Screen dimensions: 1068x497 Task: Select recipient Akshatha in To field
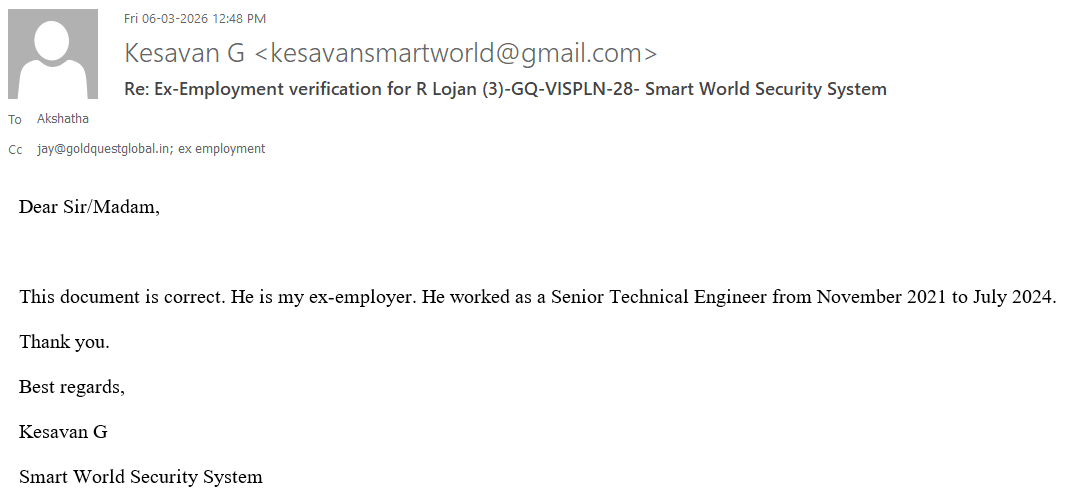tap(63, 119)
